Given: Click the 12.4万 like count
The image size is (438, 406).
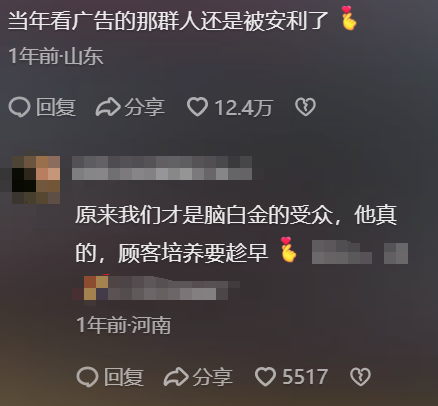Looking at the screenshot, I should click(243, 108).
